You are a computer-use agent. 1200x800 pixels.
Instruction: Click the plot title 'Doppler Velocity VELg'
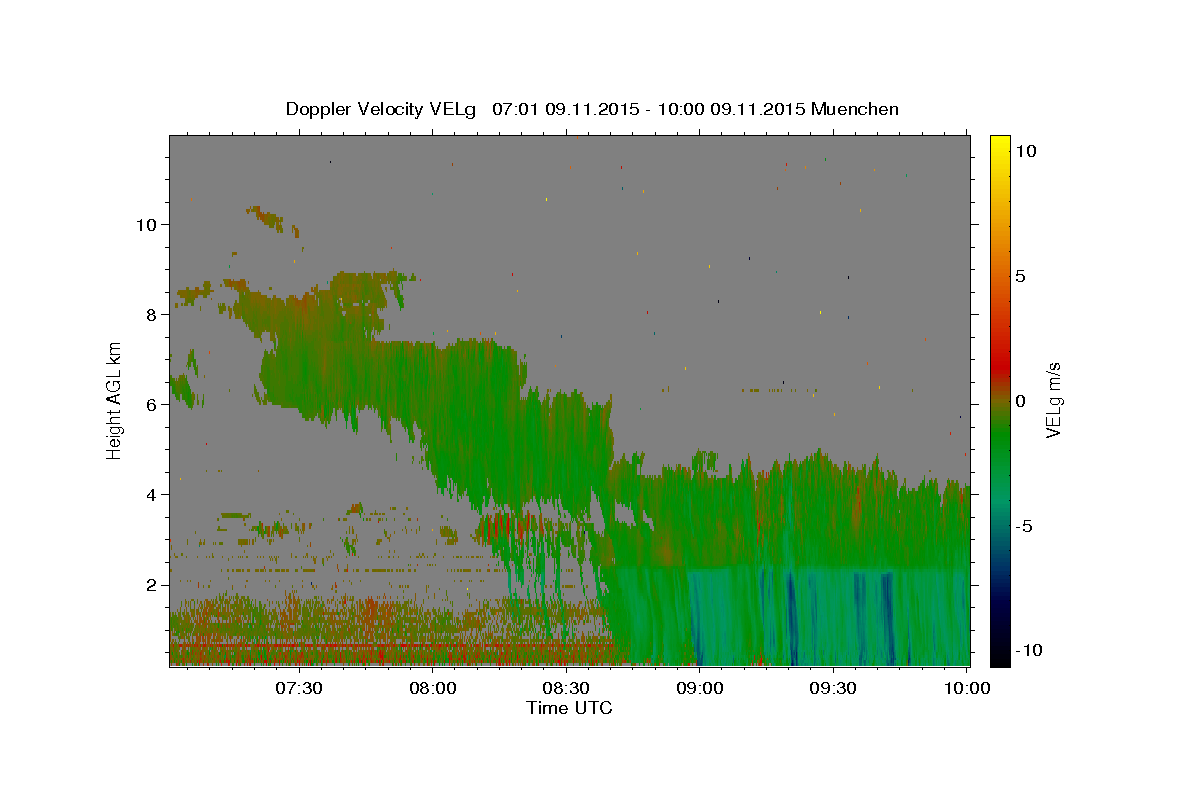click(x=383, y=109)
